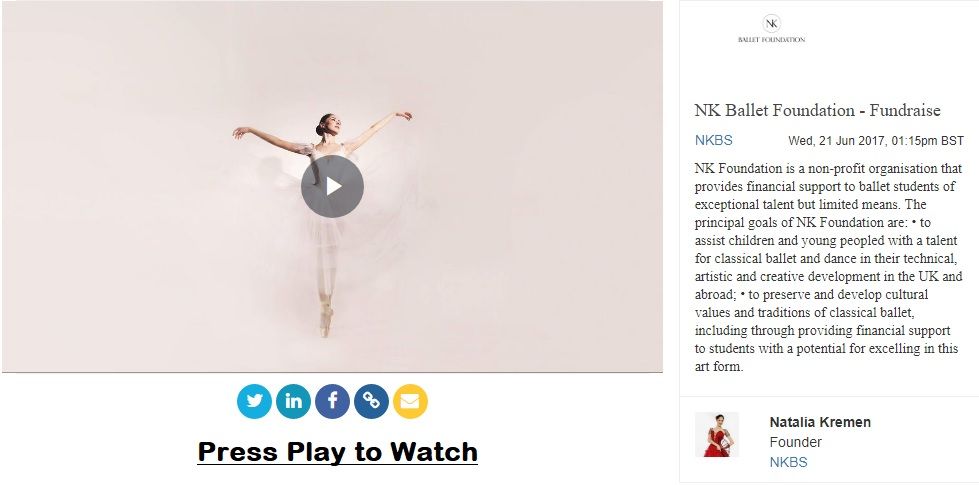Screen dimensions: 979x485
Task: Share the video on LinkedIn
Action: point(293,401)
